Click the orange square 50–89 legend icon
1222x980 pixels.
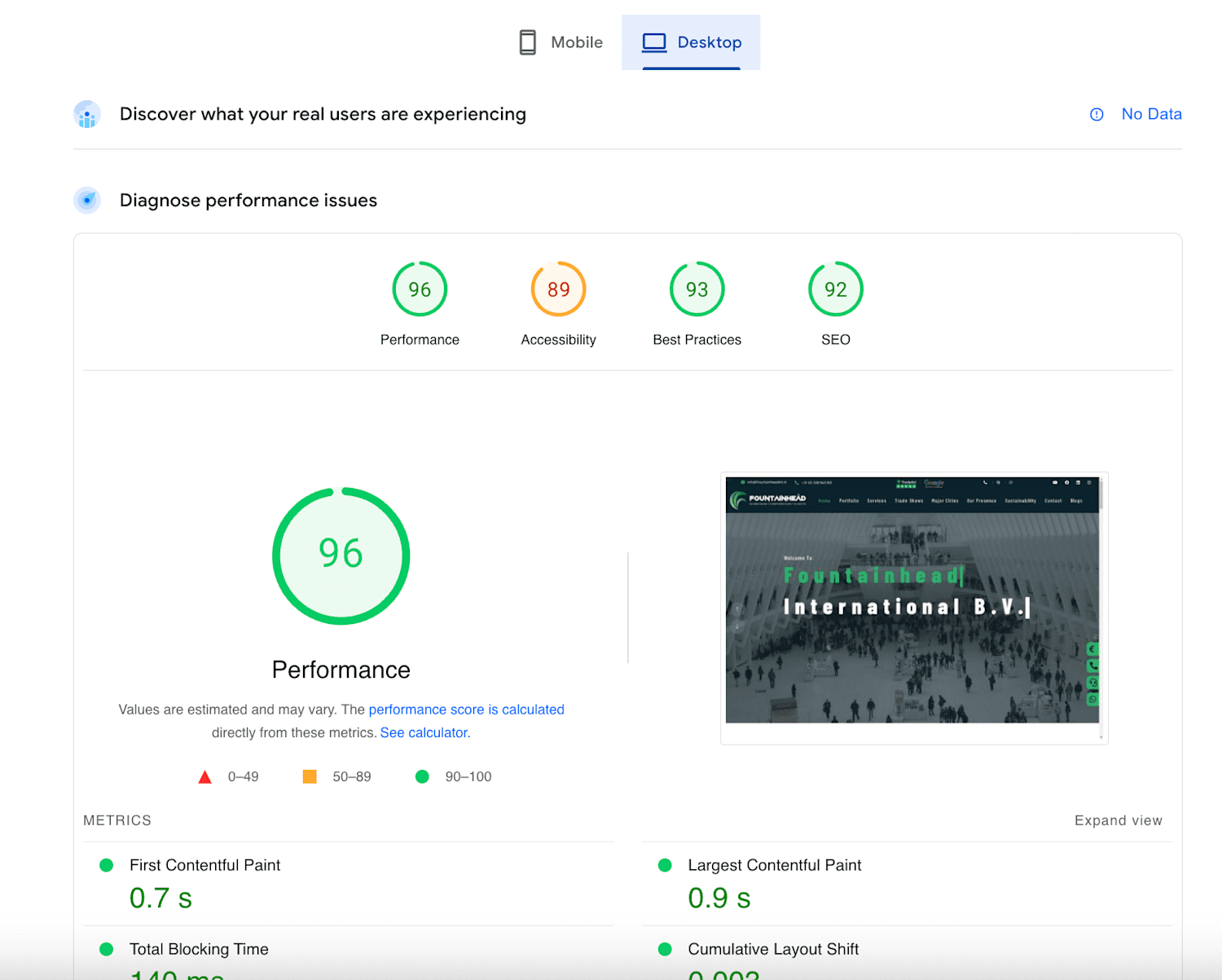[x=310, y=777]
